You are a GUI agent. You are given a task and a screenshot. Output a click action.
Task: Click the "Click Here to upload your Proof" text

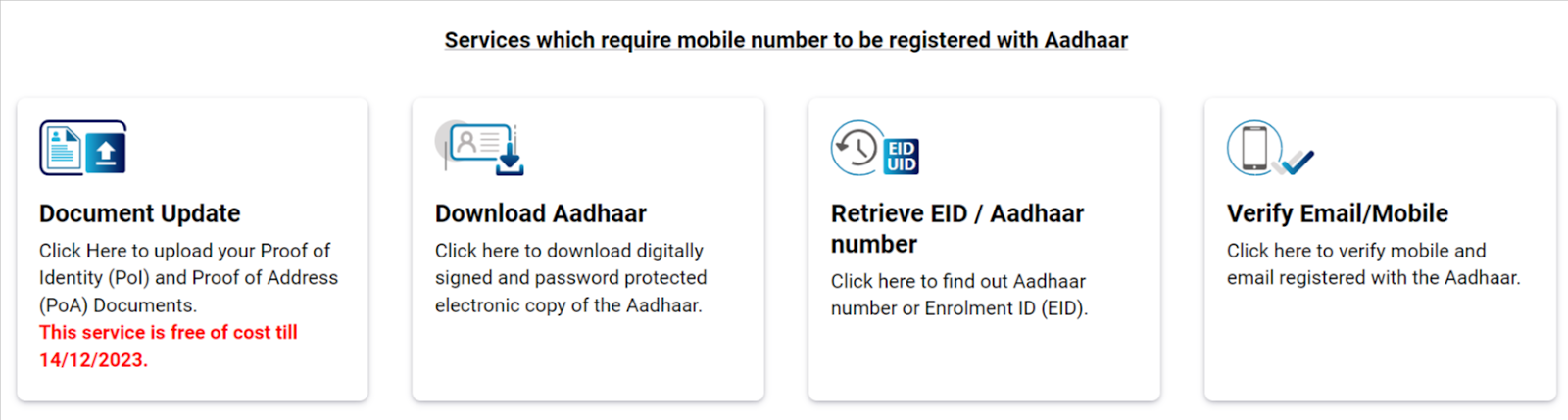click(x=184, y=251)
